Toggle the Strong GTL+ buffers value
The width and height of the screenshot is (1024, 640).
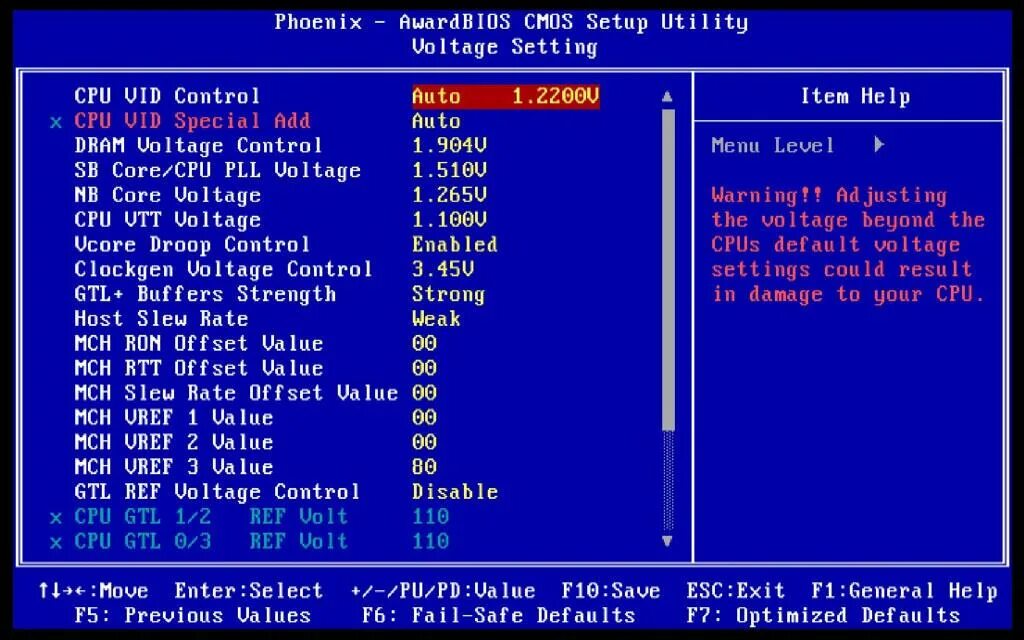click(449, 294)
